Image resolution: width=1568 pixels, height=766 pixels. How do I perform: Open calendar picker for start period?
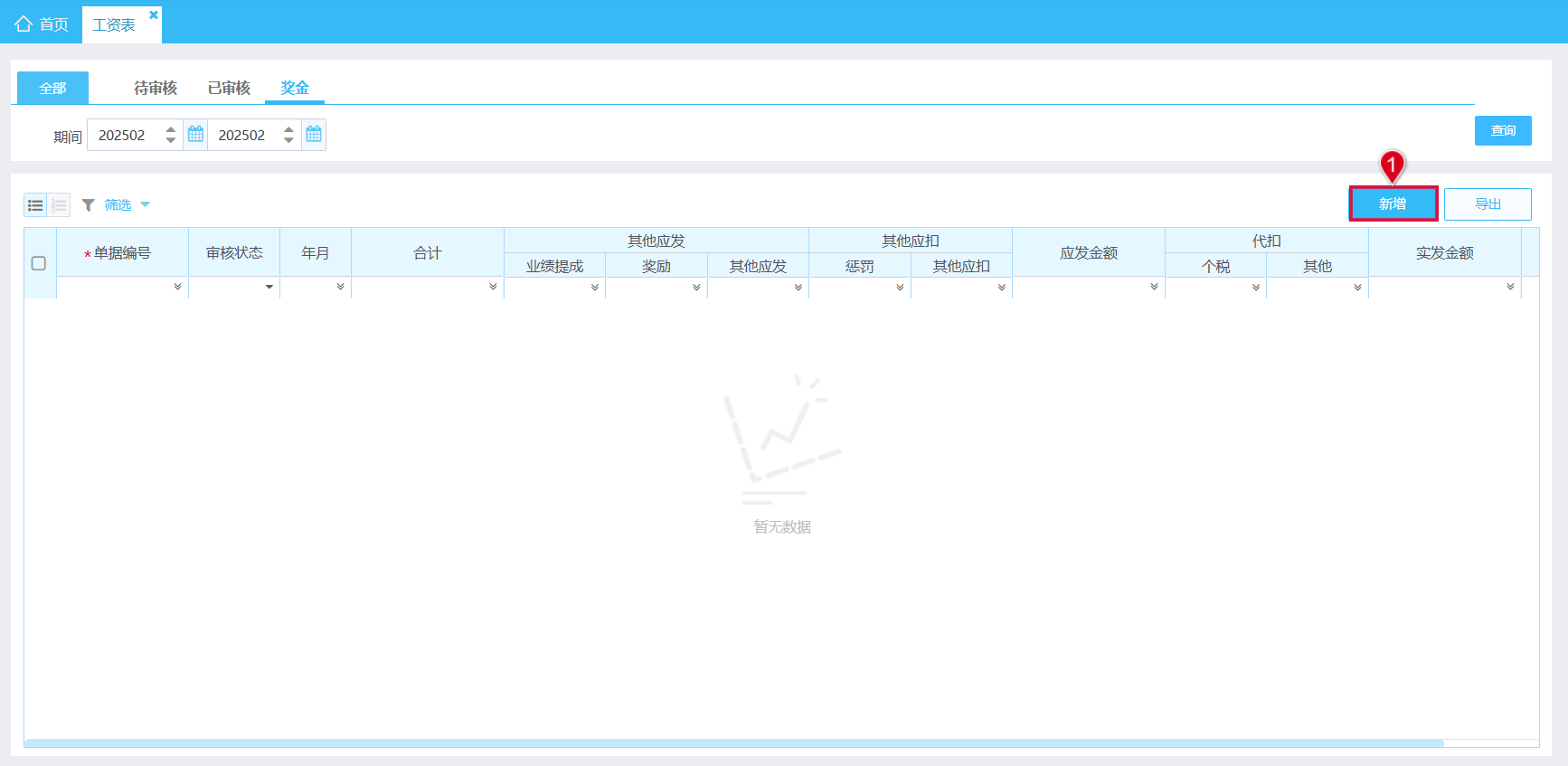pyautogui.click(x=195, y=135)
